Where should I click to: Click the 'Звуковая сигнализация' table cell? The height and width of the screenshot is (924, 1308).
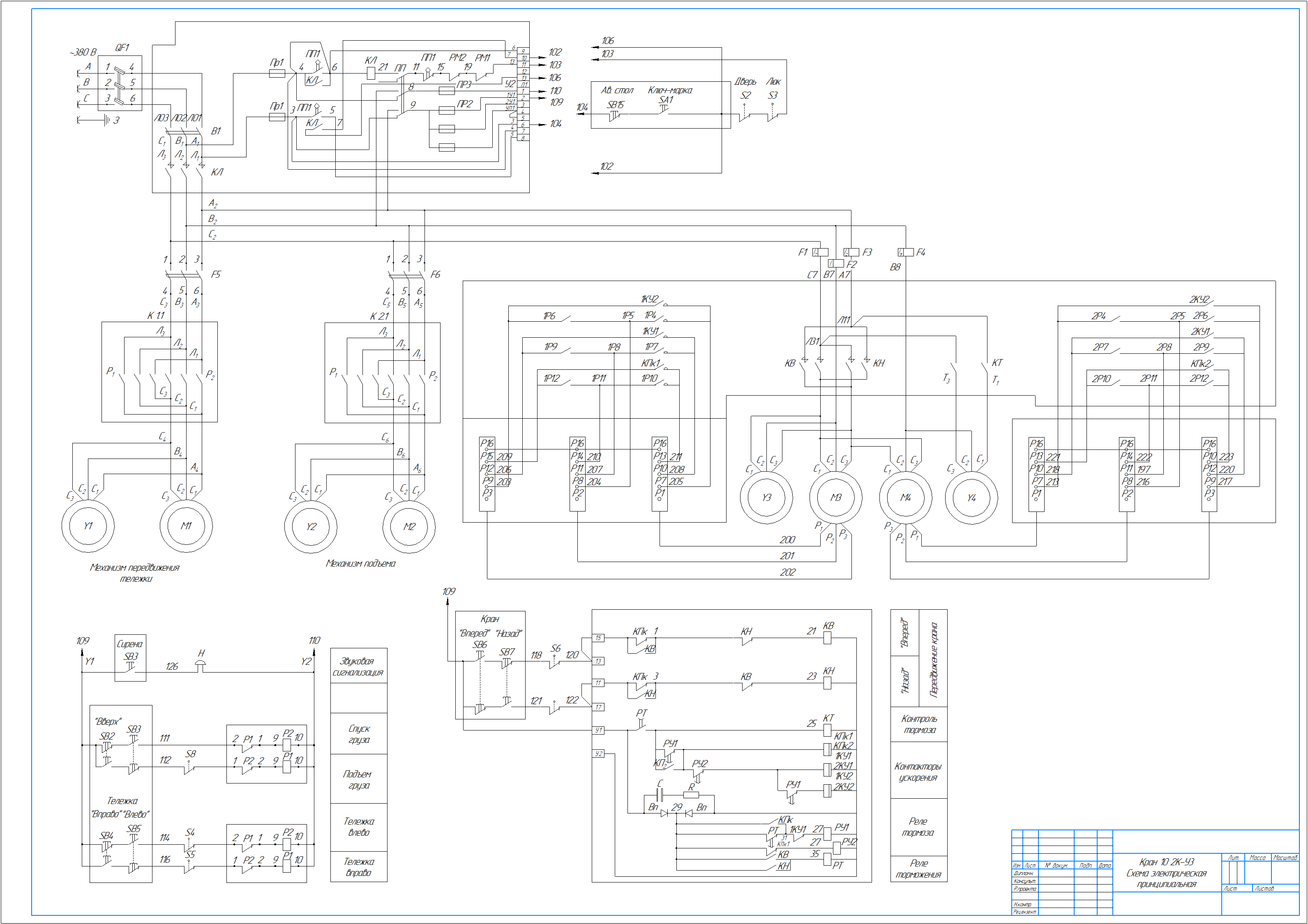[358, 666]
